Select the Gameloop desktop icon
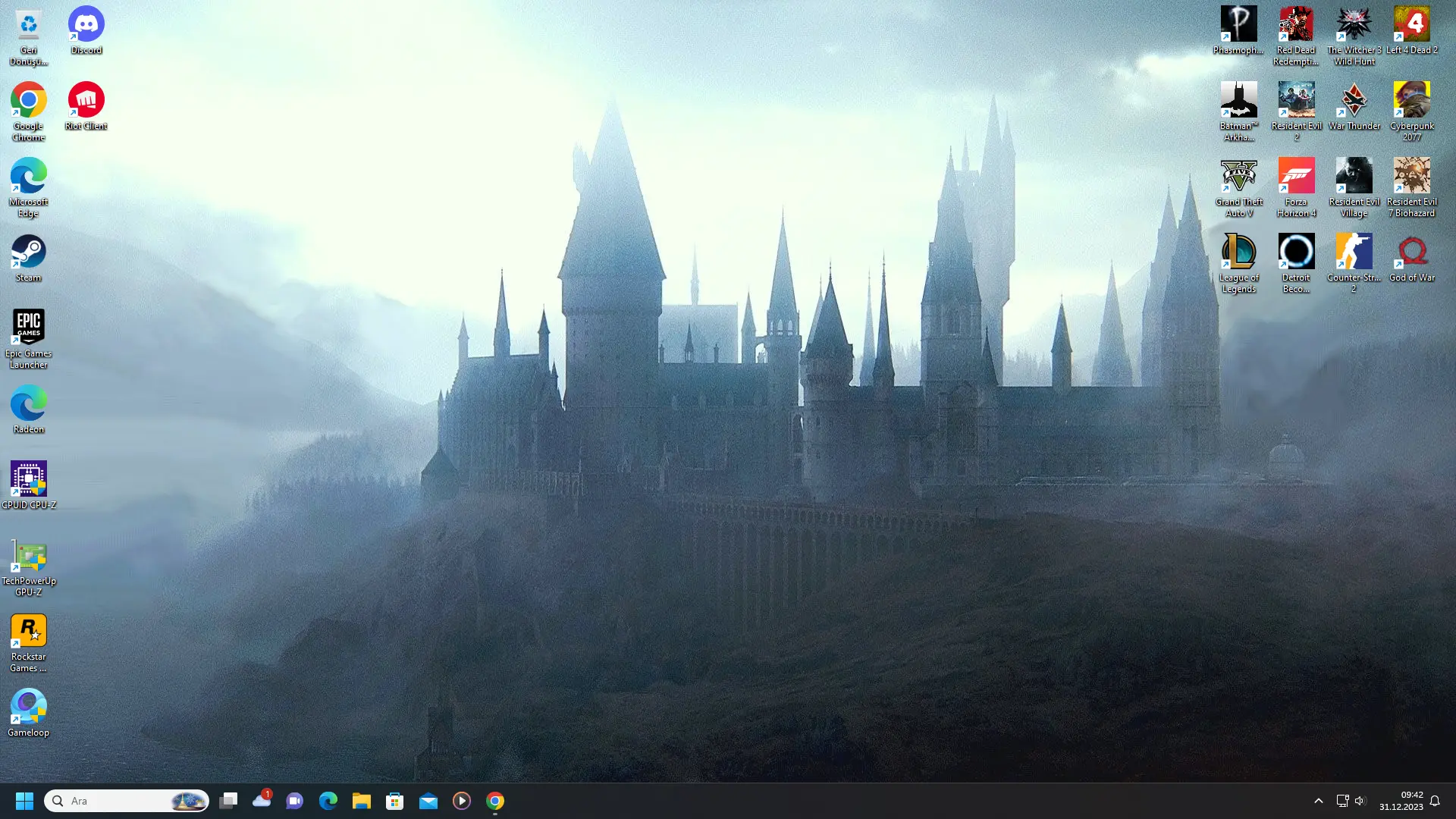This screenshot has width=1456, height=819. pyautogui.click(x=28, y=713)
